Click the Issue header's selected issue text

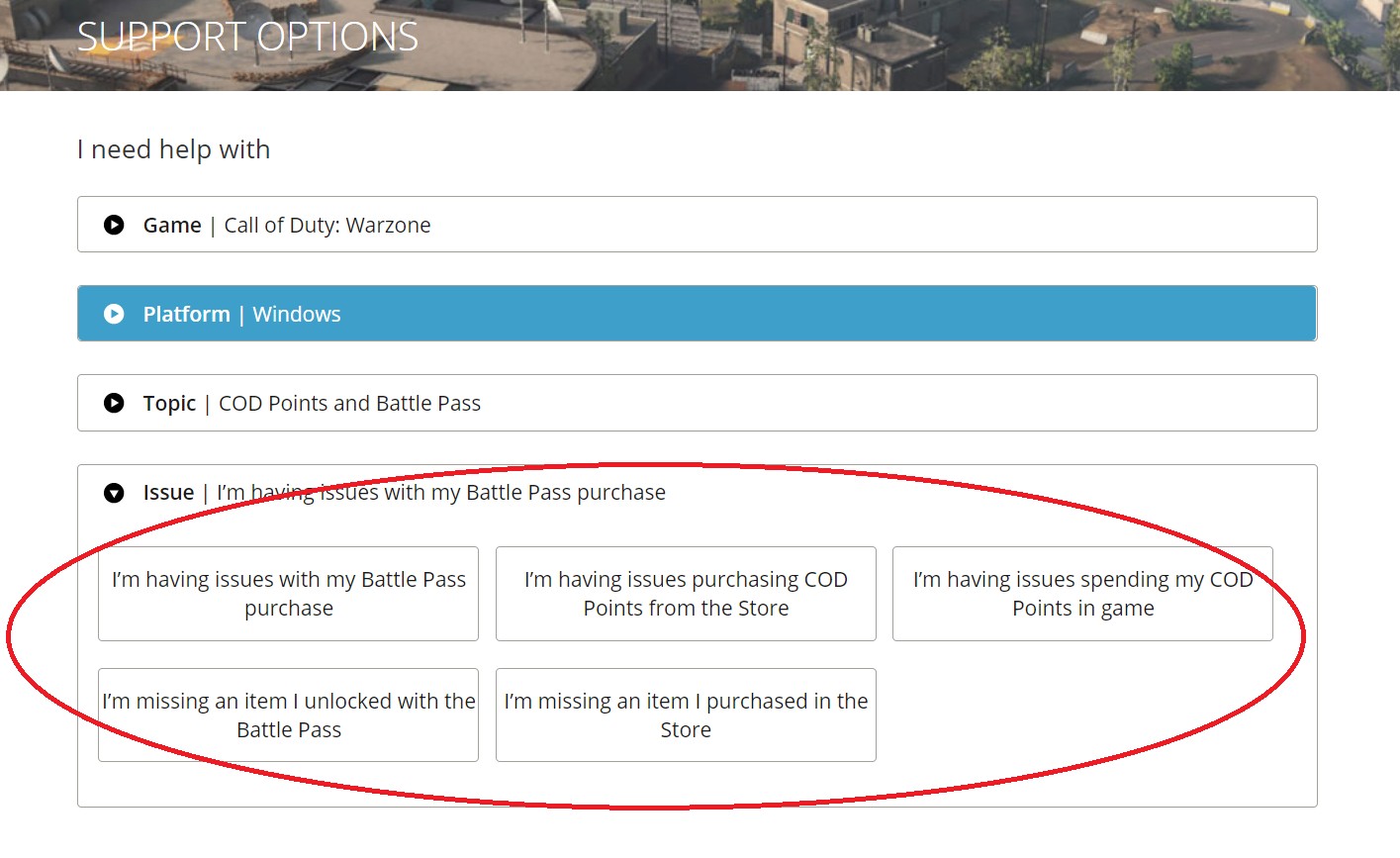pyautogui.click(x=441, y=493)
